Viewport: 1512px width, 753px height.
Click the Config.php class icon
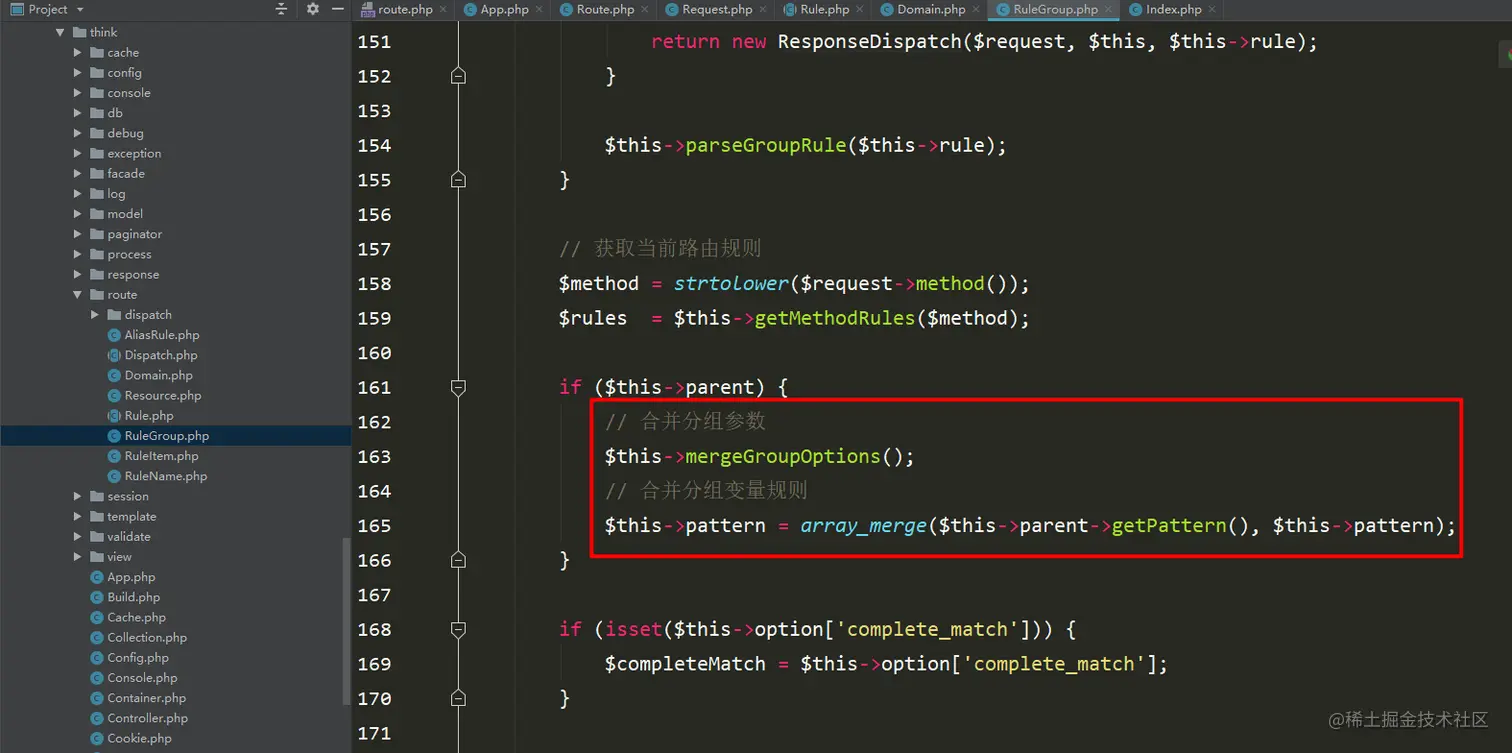pos(97,657)
